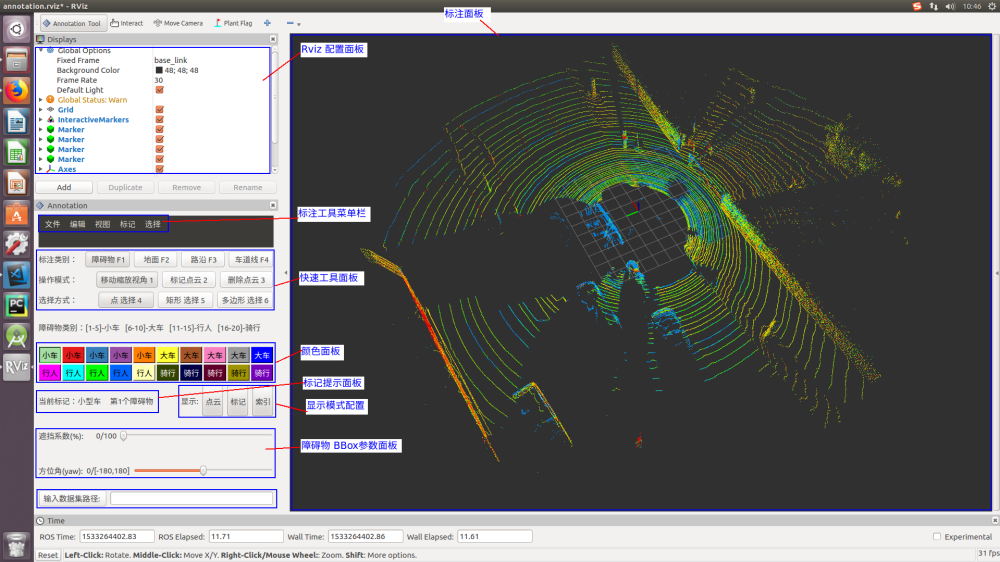
Task: Choose the 矩形 选择 5 button
Action: click(185, 300)
